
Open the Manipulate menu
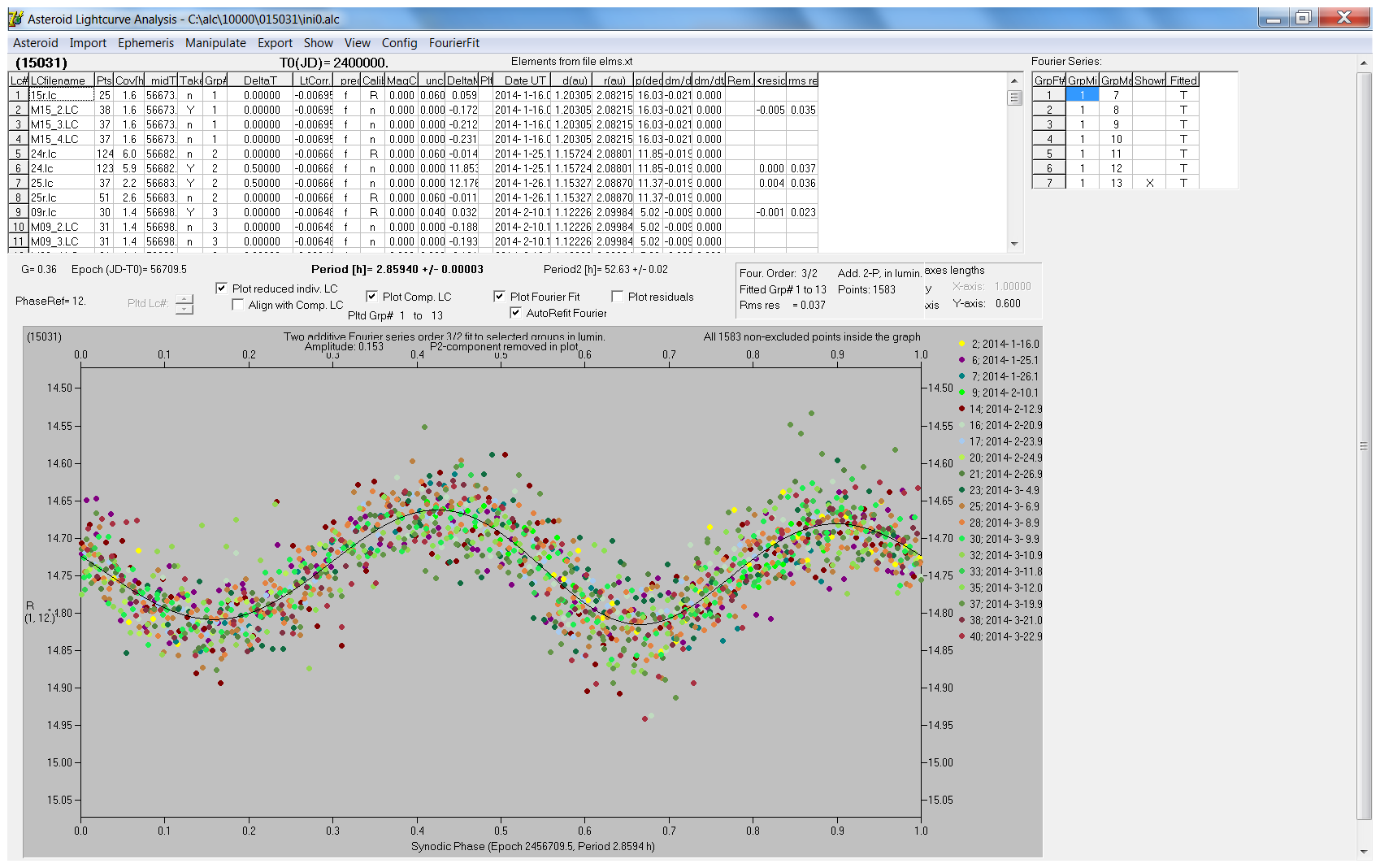coord(215,43)
